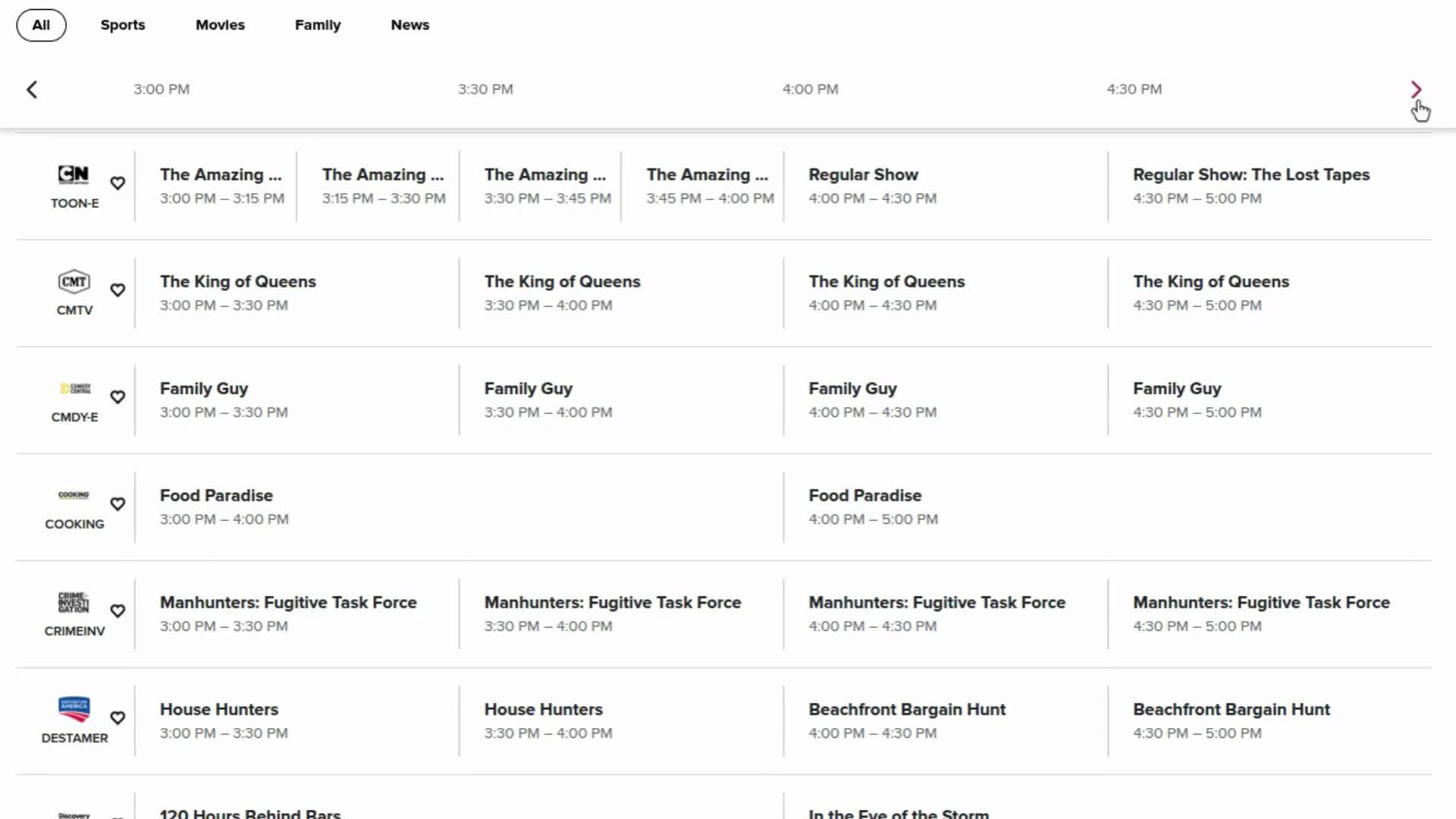Viewport: 1456px width, 819px height.
Task: Click the 4:30 PM time header
Action: pos(1134,89)
